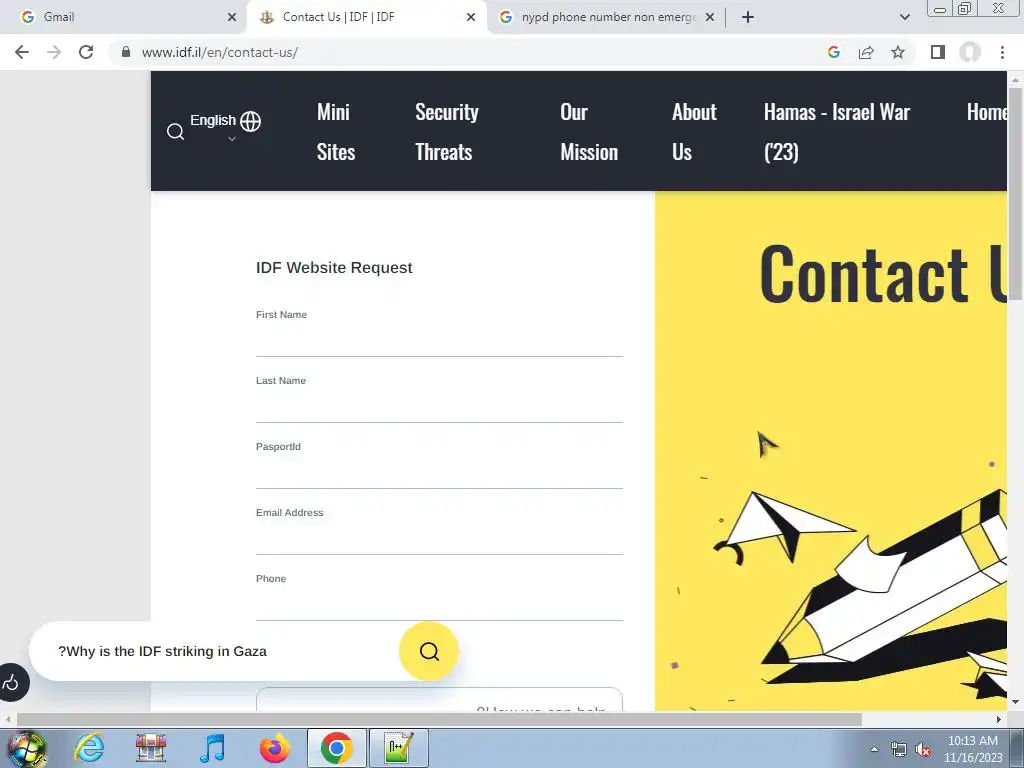Click the www.idf.il address bar URL
The height and width of the screenshot is (768, 1024).
pos(219,52)
